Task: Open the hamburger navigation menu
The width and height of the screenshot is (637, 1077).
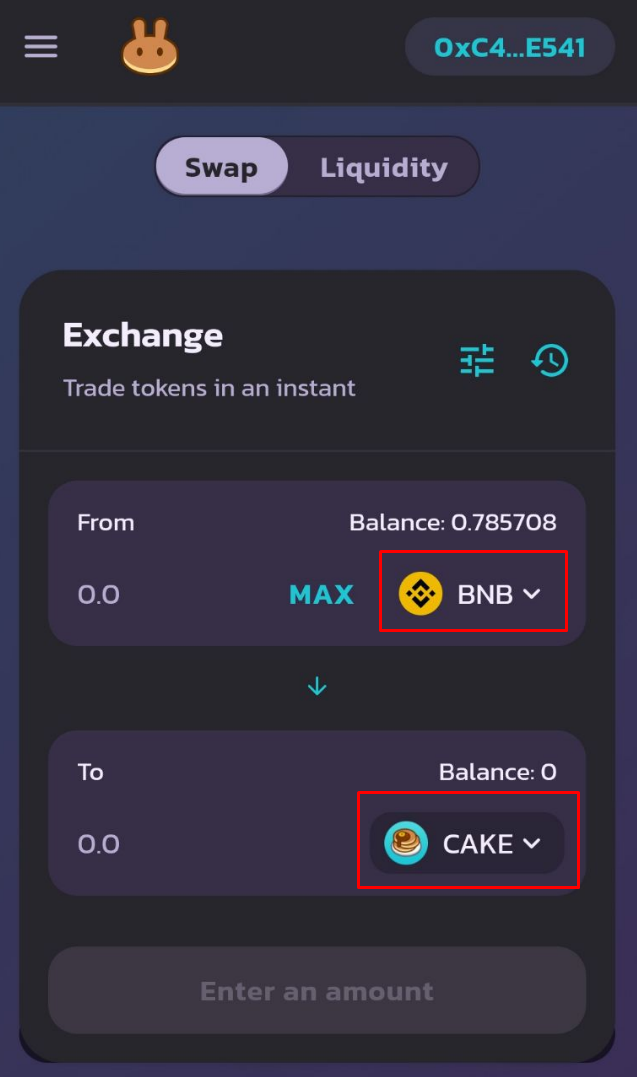Action: tap(41, 47)
